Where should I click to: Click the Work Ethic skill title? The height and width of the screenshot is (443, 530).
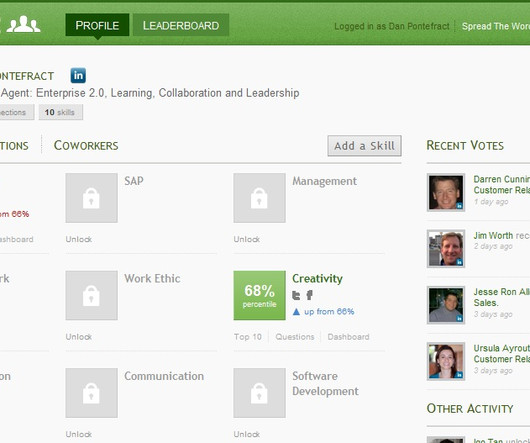point(152,279)
